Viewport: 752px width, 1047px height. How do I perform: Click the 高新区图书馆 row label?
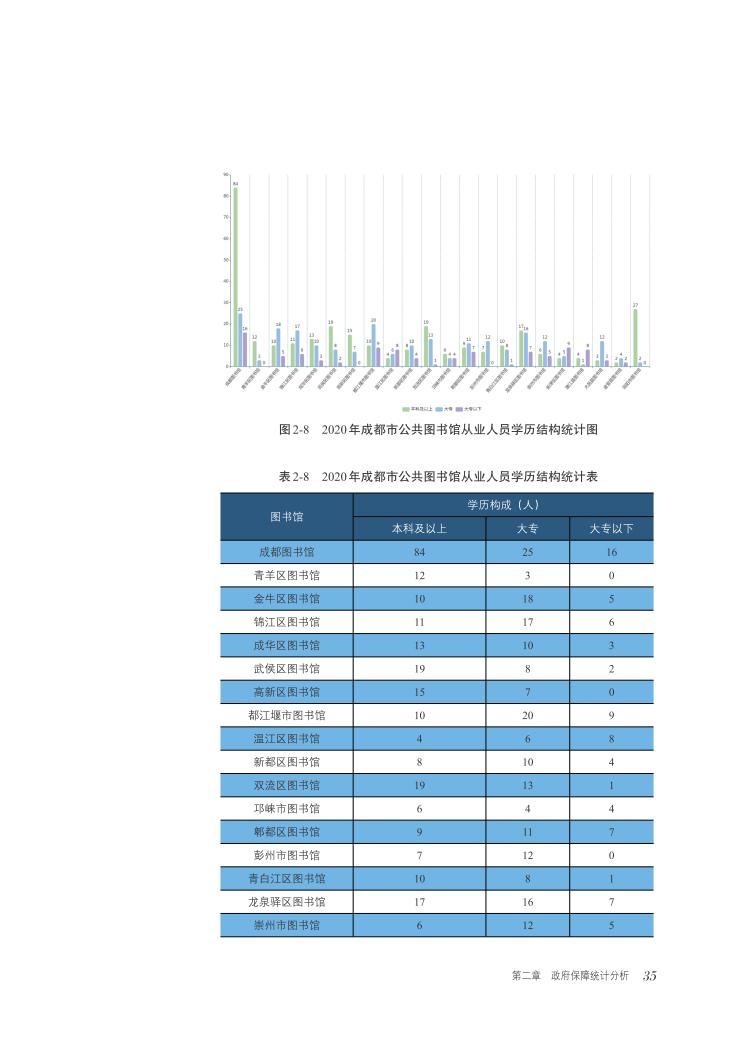point(287,692)
